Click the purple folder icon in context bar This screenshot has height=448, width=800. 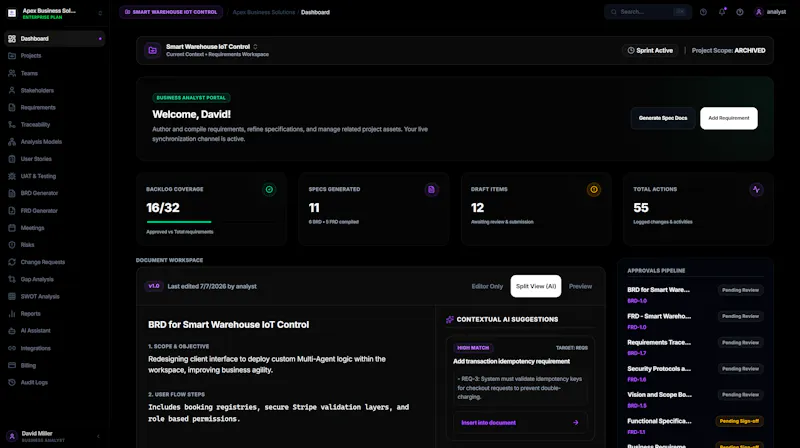point(153,51)
